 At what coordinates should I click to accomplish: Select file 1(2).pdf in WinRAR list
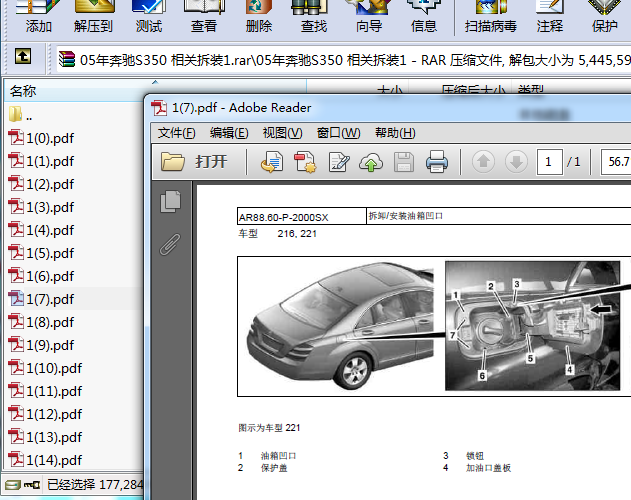(x=41, y=184)
